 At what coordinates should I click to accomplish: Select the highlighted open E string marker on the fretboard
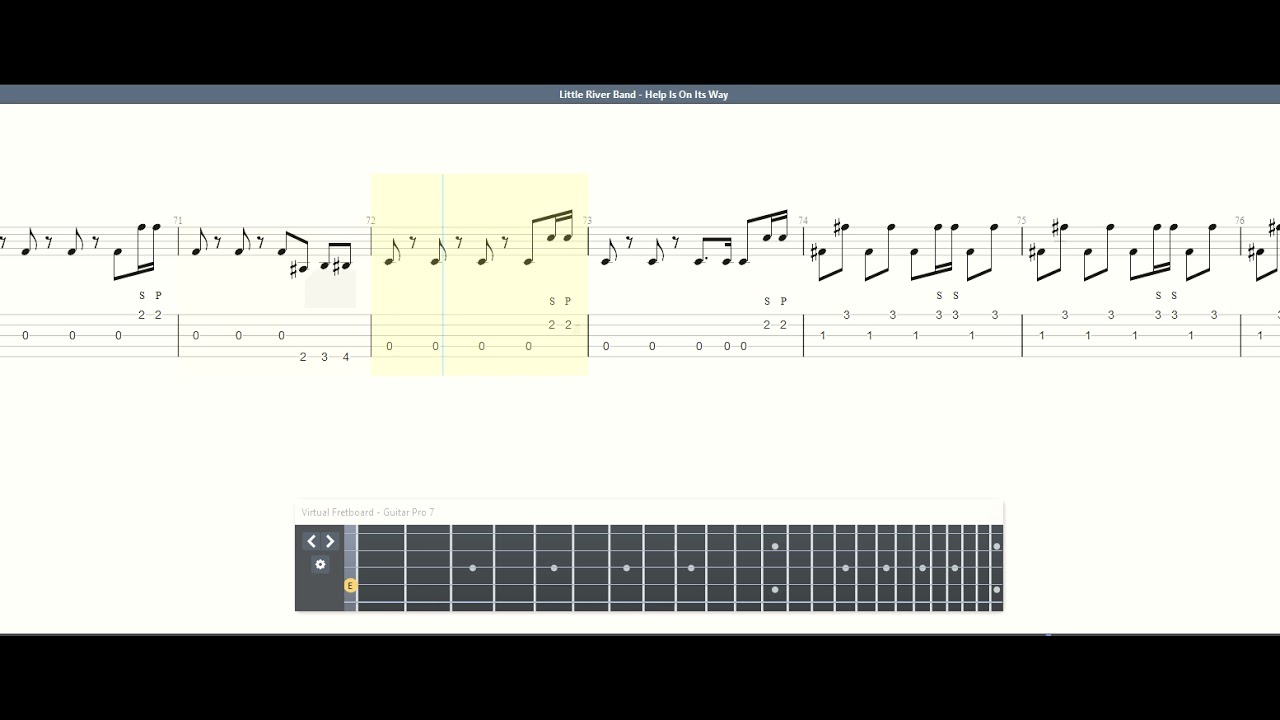350,586
